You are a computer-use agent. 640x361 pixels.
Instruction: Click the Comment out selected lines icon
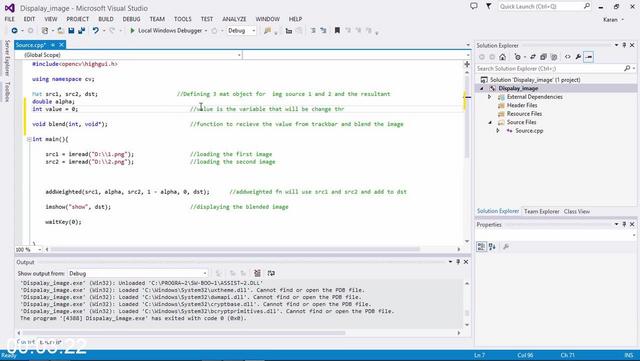[x=313, y=31]
